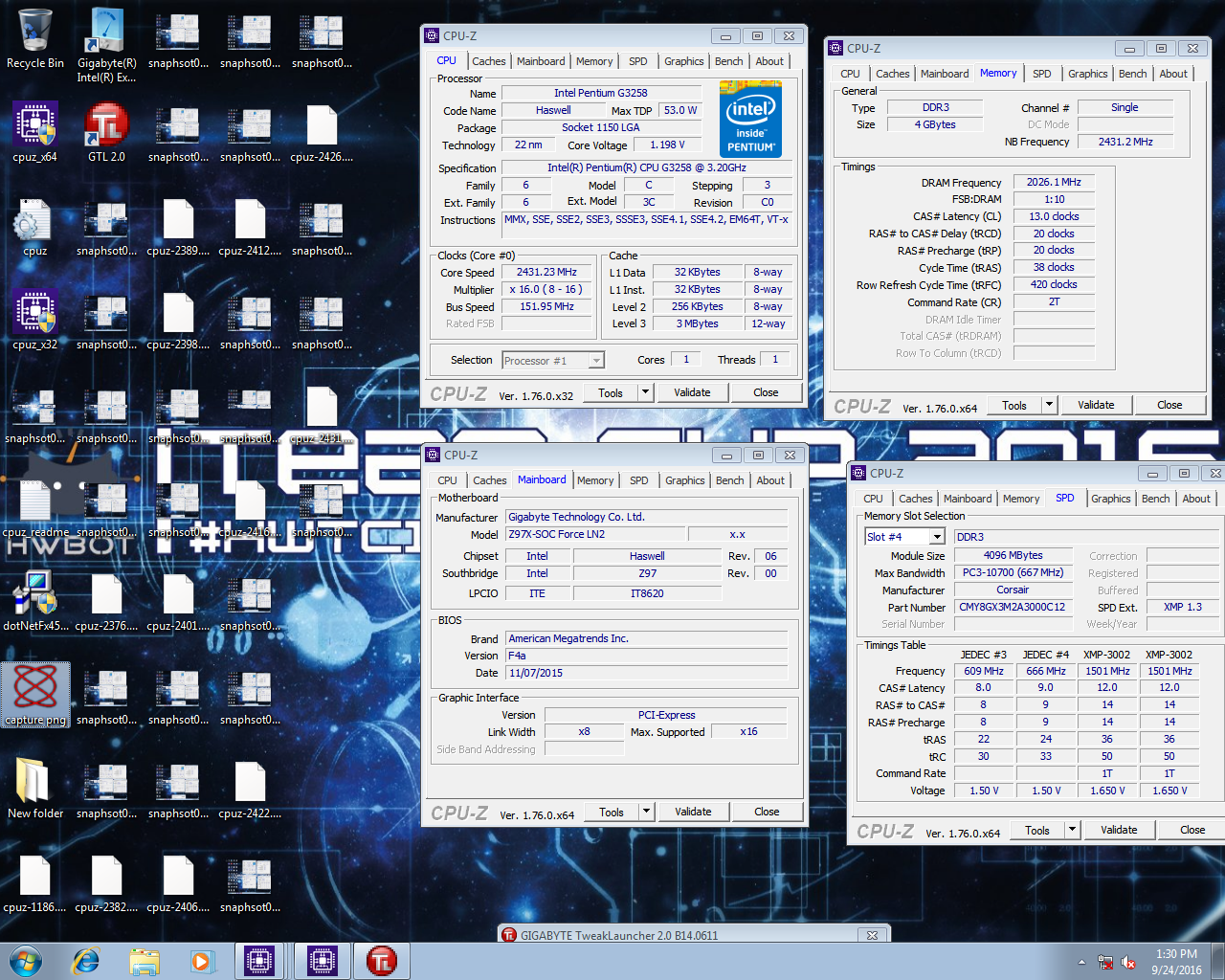The width and height of the screenshot is (1225, 980).
Task: Switch to the GTL TweakLauncher taskbar button
Action: coord(381,961)
